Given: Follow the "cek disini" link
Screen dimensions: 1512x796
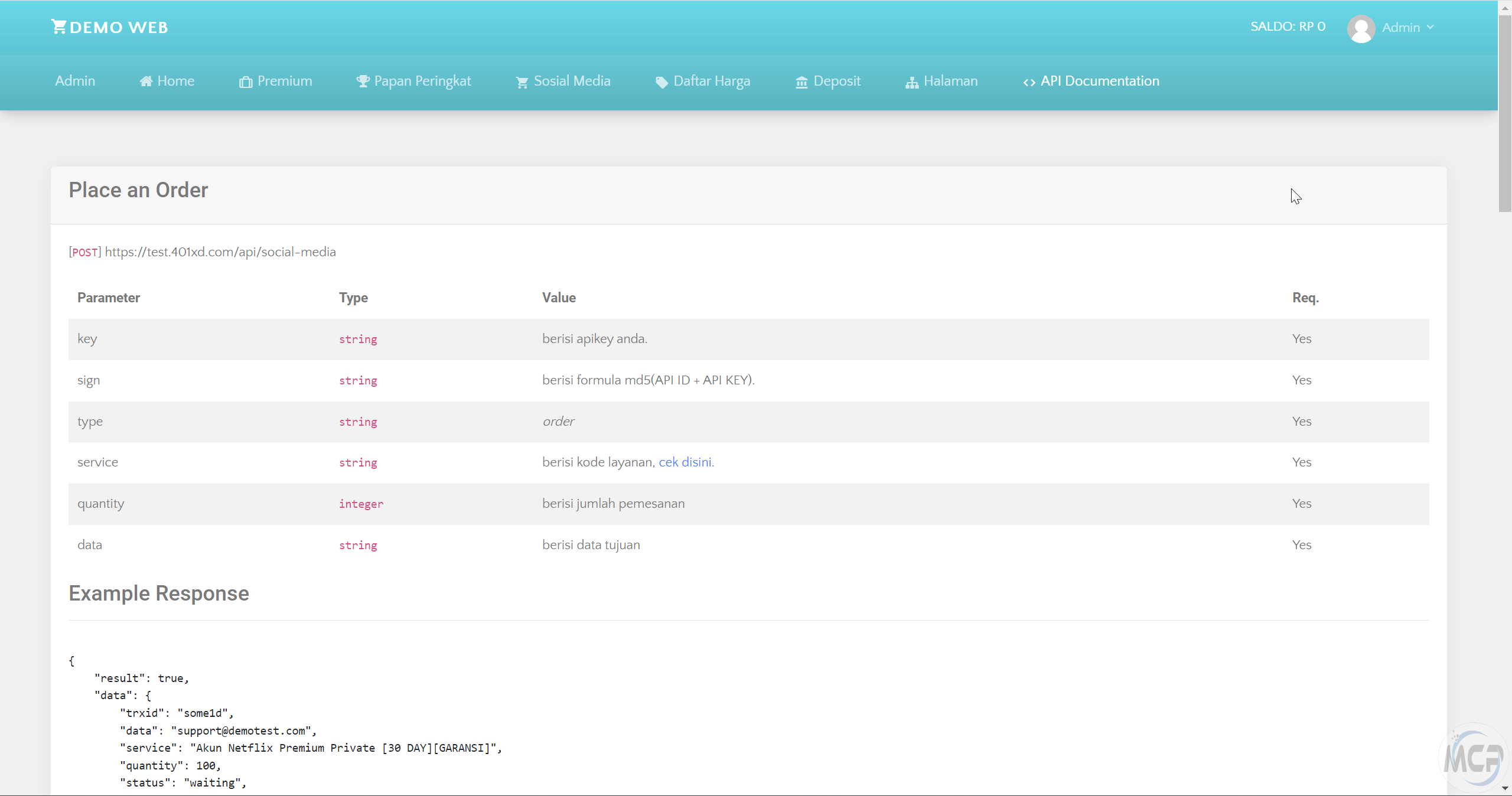Looking at the screenshot, I should pos(685,462).
